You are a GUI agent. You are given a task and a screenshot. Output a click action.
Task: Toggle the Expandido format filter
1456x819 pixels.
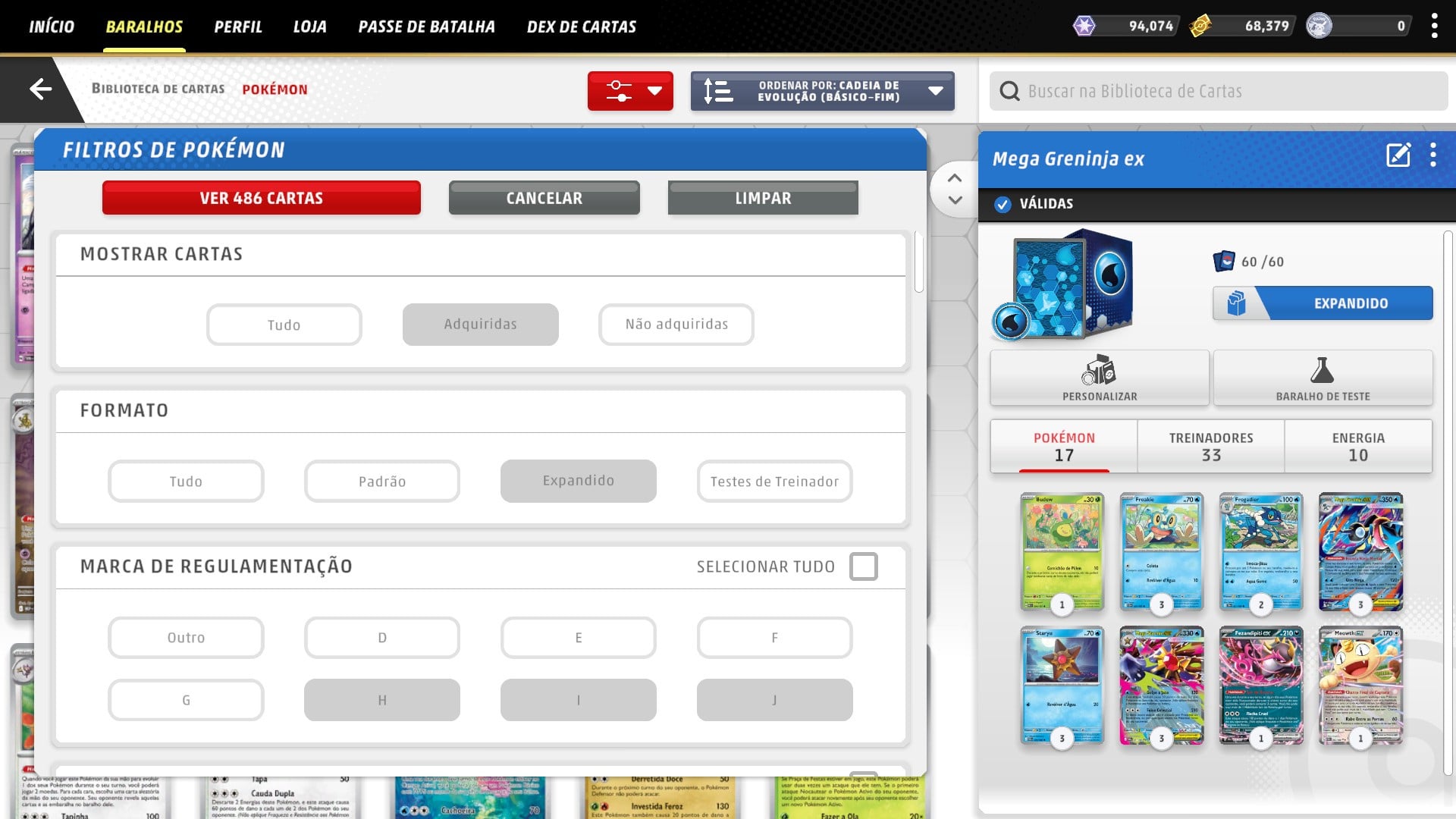point(579,481)
